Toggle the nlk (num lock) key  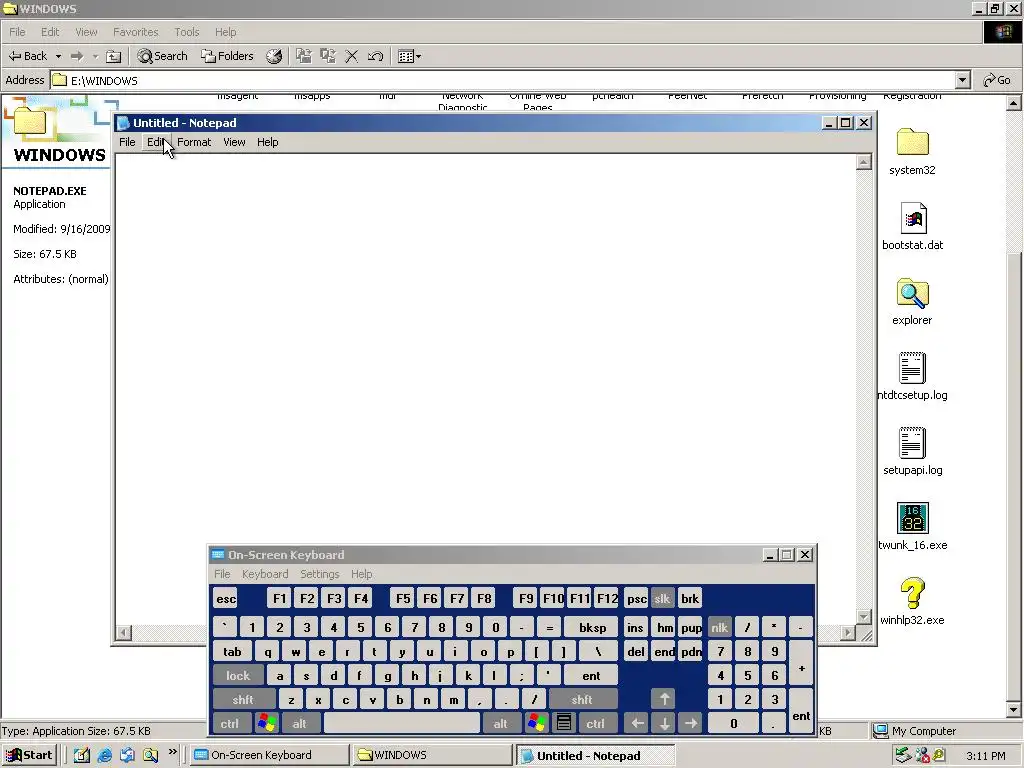tap(720, 628)
